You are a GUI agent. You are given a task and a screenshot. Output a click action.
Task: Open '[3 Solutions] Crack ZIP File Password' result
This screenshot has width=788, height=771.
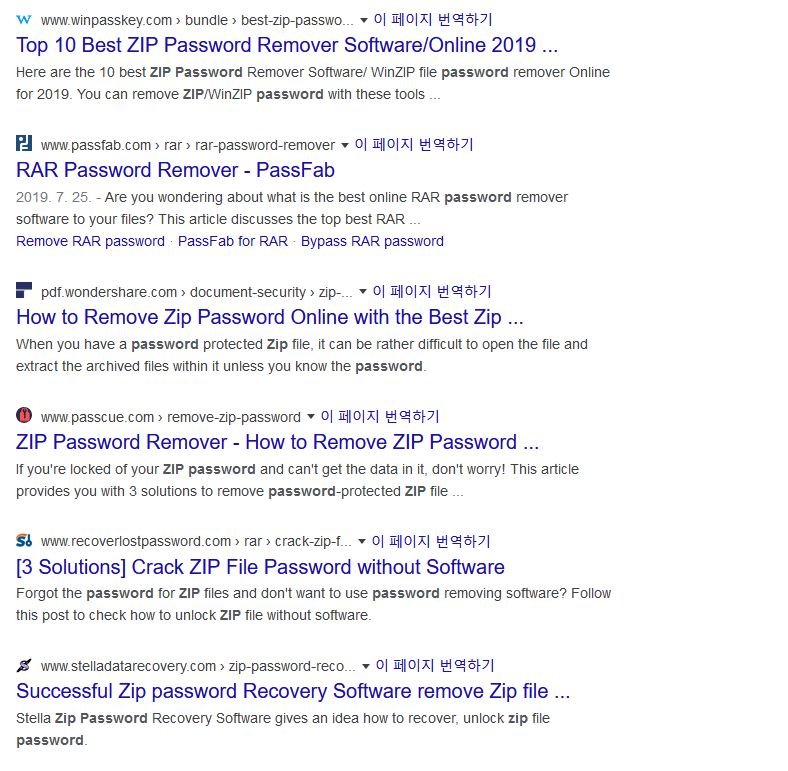[260, 567]
